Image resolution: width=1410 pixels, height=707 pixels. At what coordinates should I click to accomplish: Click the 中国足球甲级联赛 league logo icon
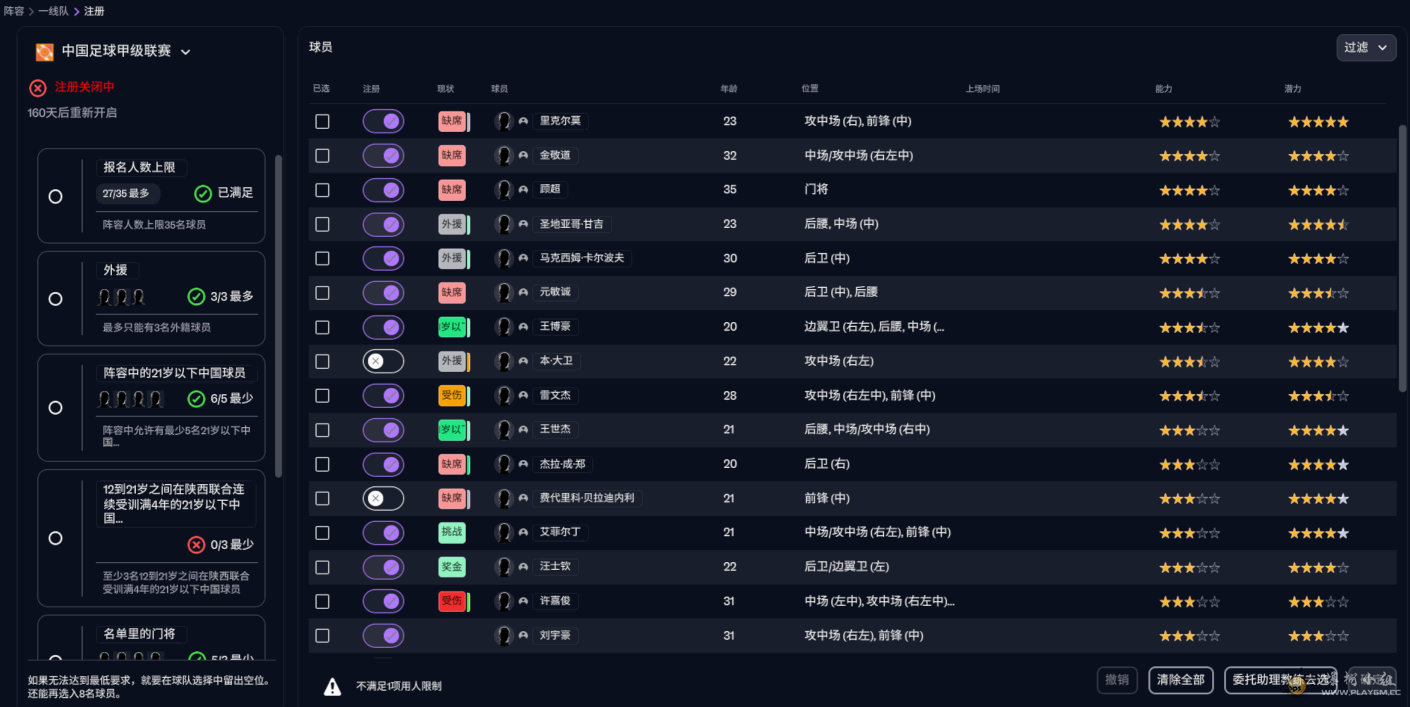pyautogui.click(x=44, y=52)
